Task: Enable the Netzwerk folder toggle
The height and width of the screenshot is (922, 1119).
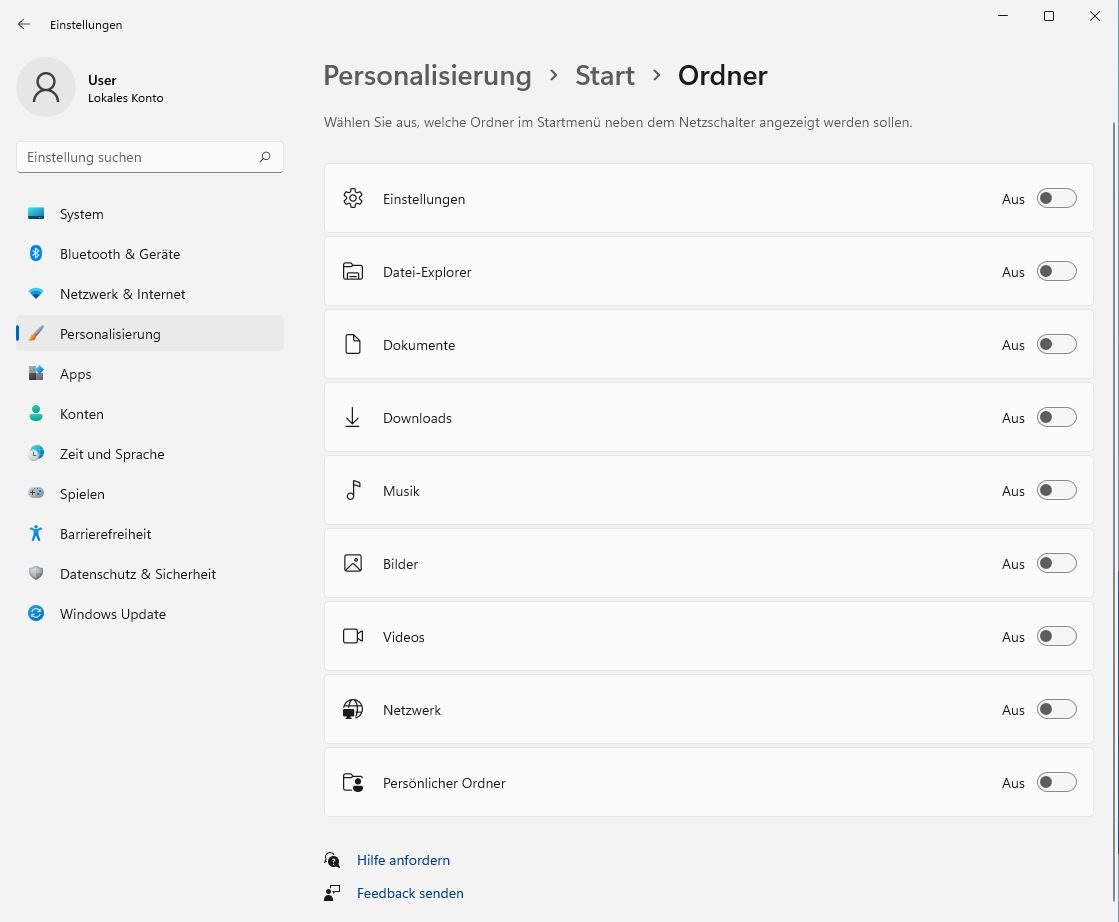Action: click(1056, 709)
